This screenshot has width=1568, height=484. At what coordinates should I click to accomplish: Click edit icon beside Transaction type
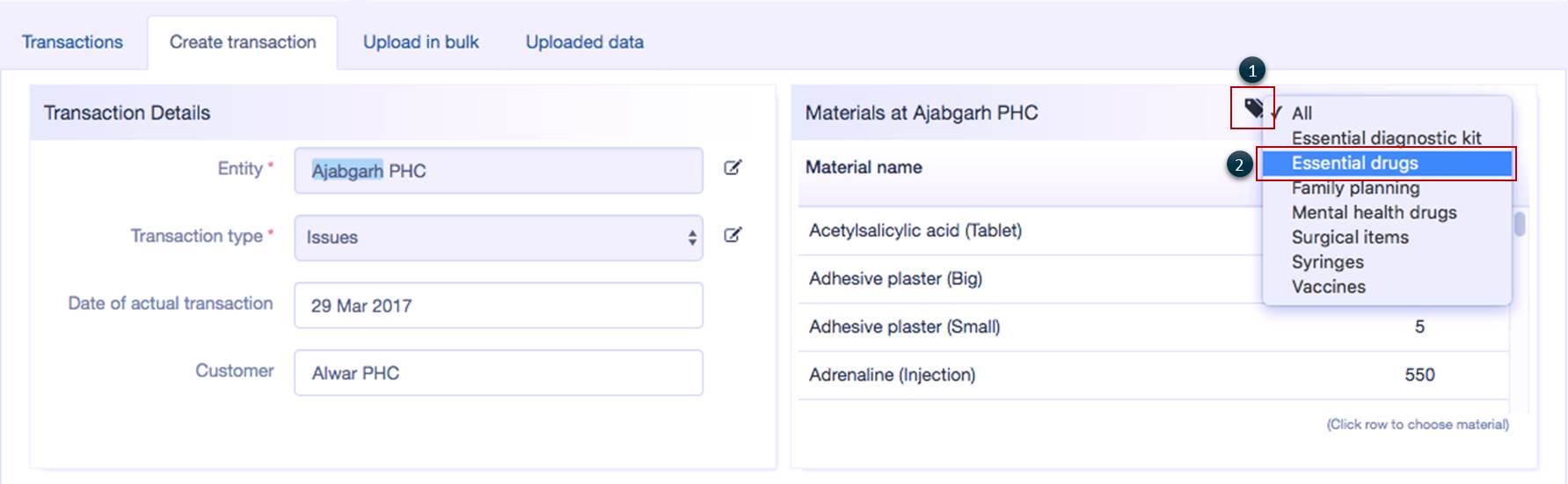[733, 235]
